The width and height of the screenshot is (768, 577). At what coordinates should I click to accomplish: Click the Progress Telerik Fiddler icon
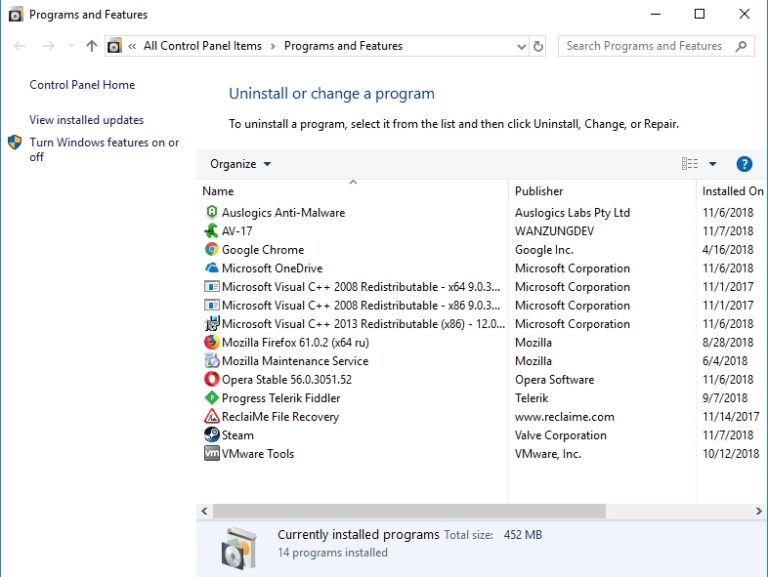coord(212,398)
